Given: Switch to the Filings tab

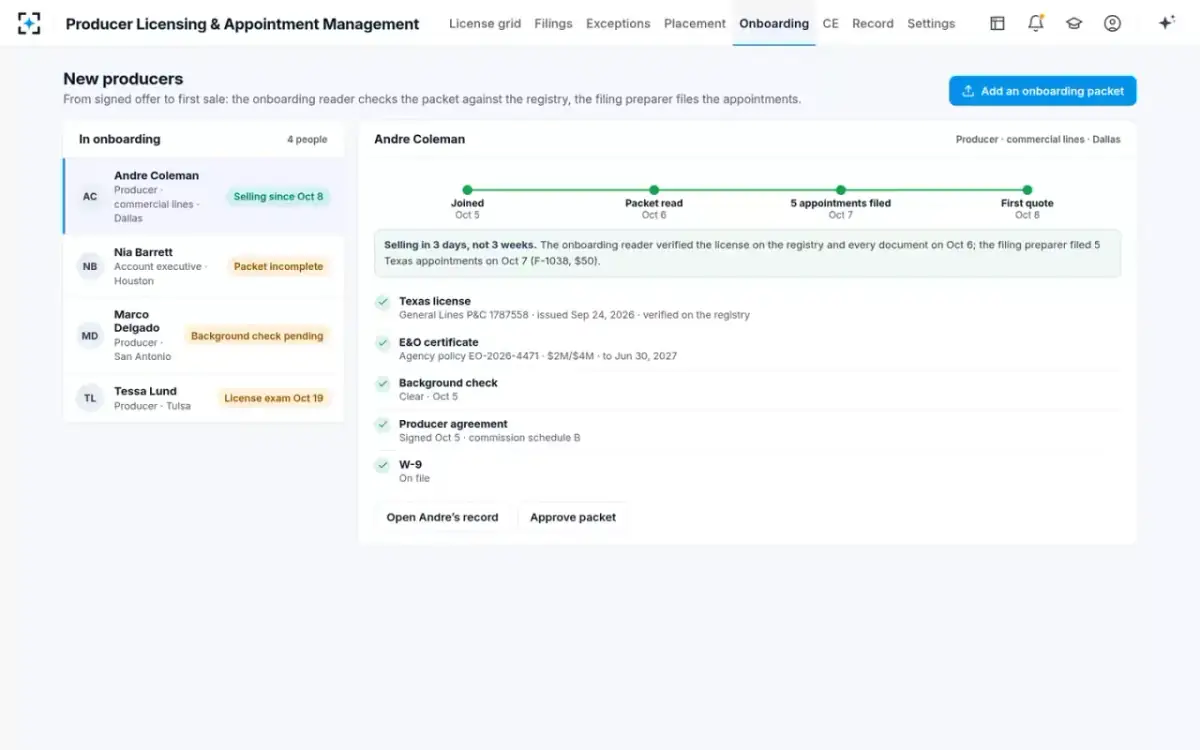Looking at the screenshot, I should [553, 23].
